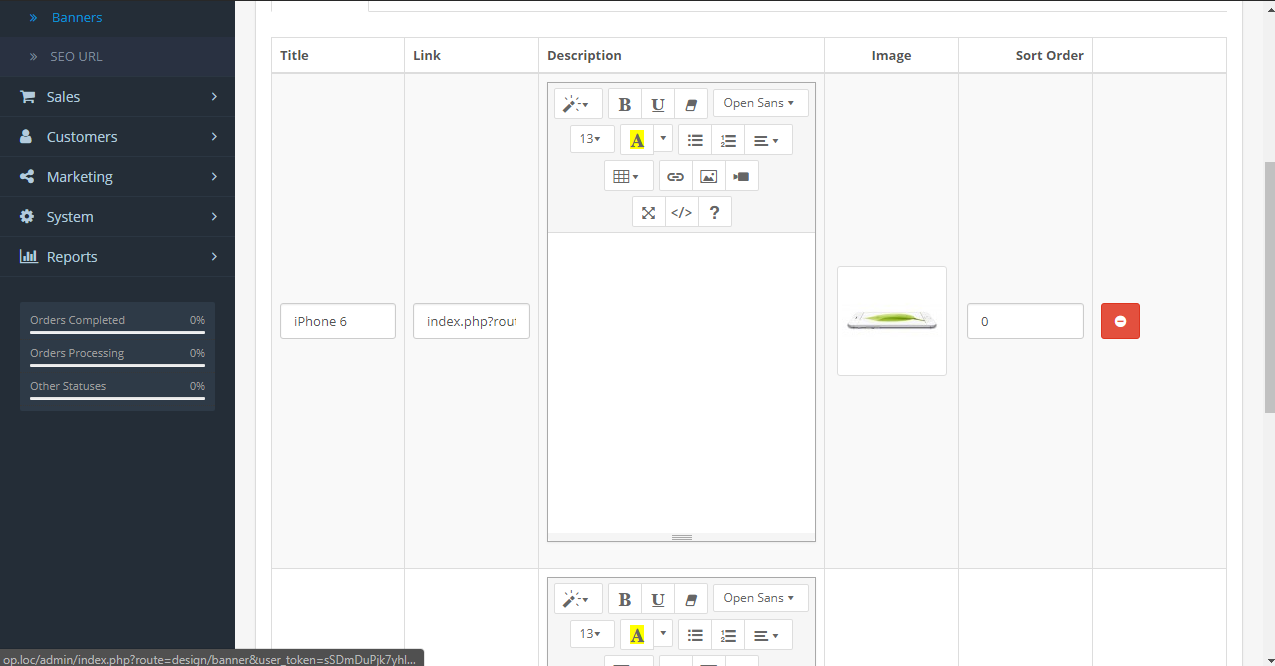Open the font size 13 dropdown

(x=591, y=140)
